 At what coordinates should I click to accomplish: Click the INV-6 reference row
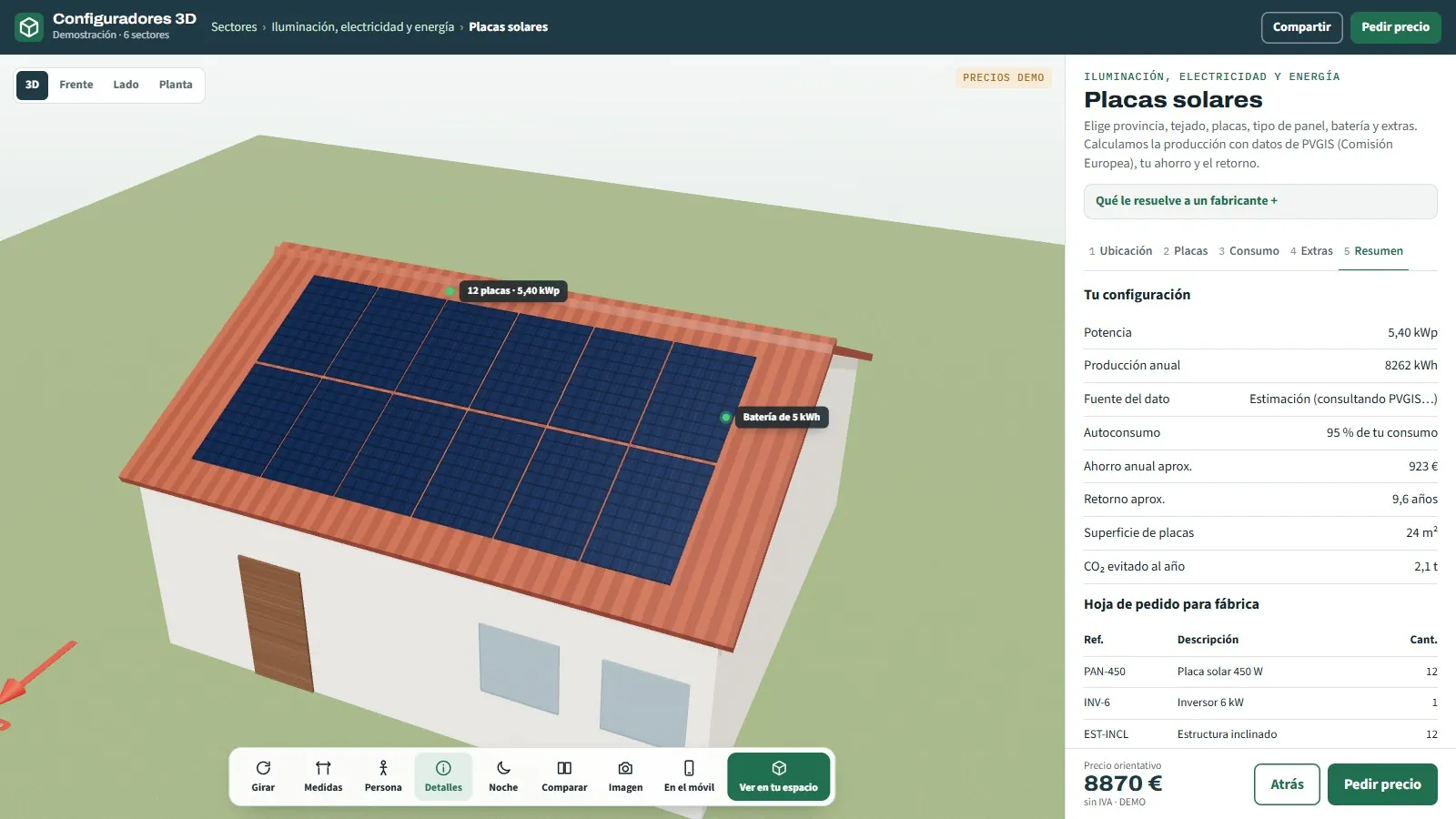pos(1260,703)
